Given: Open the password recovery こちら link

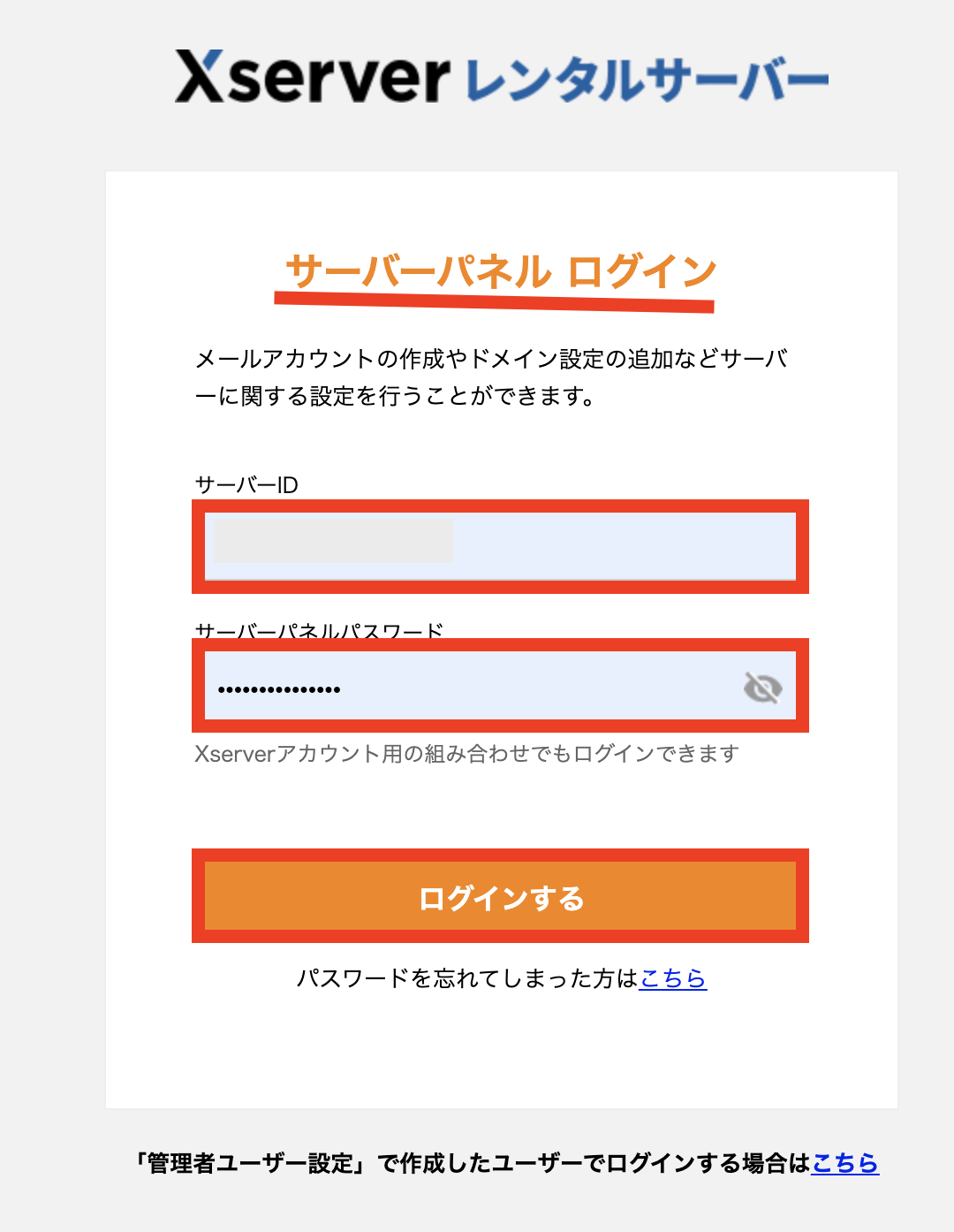Looking at the screenshot, I should pyautogui.click(x=673, y=979).
